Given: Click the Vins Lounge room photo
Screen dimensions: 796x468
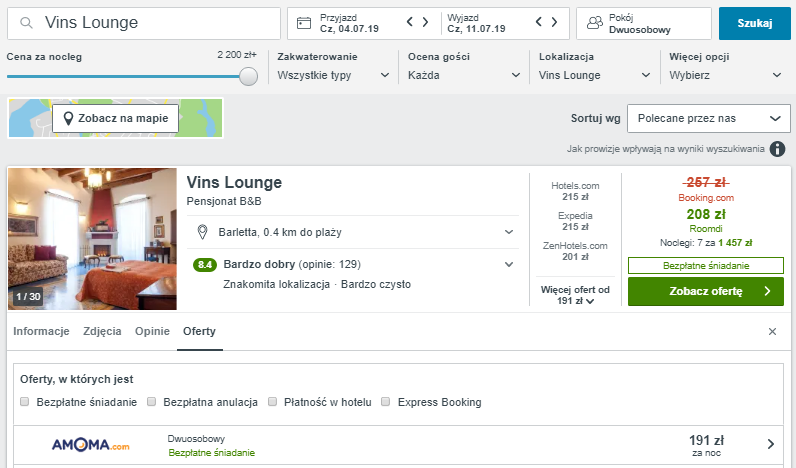Looking at the screenshot, I should (x=92, y=239).
